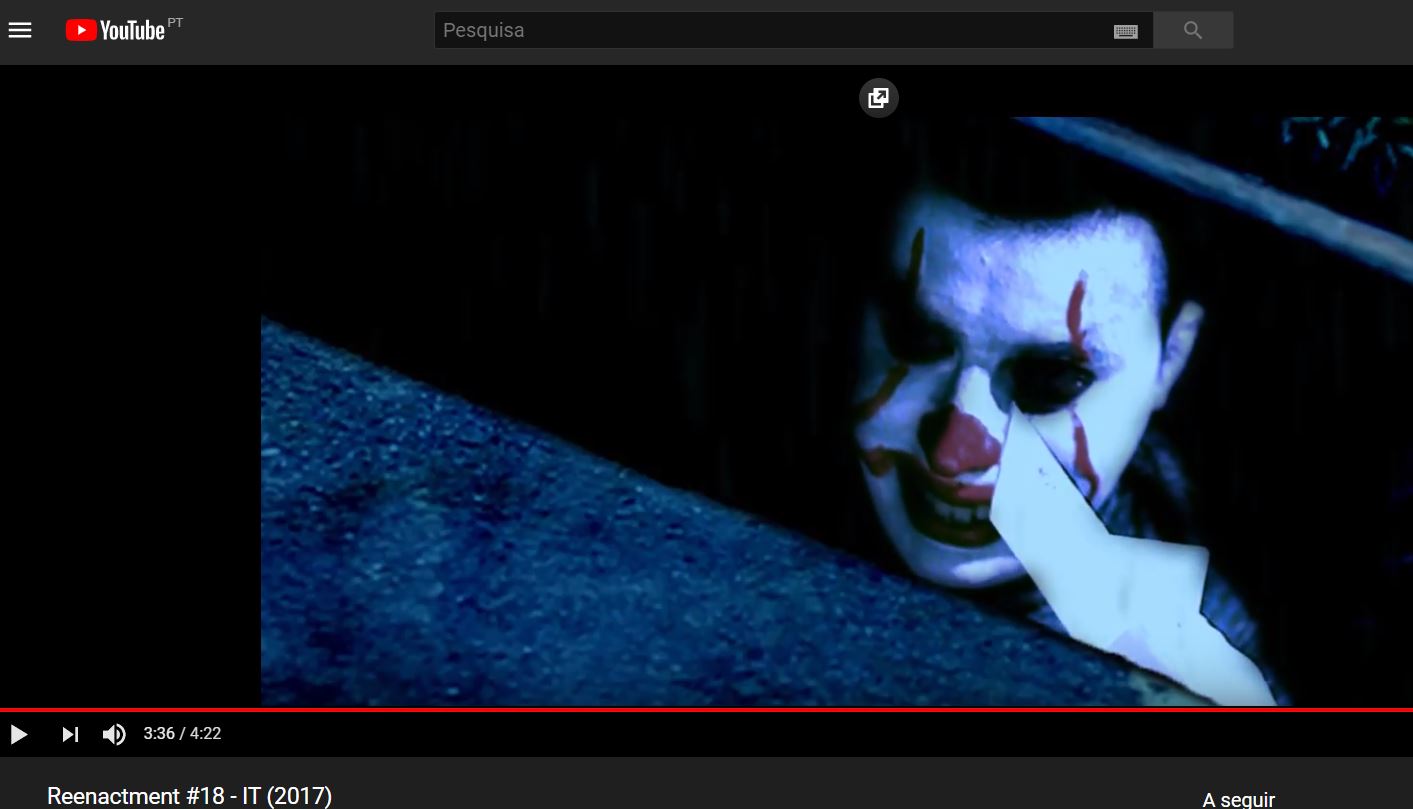Open the miniplayer pop-out icon
Screen dimensions: 1413x809
(879, 98)
